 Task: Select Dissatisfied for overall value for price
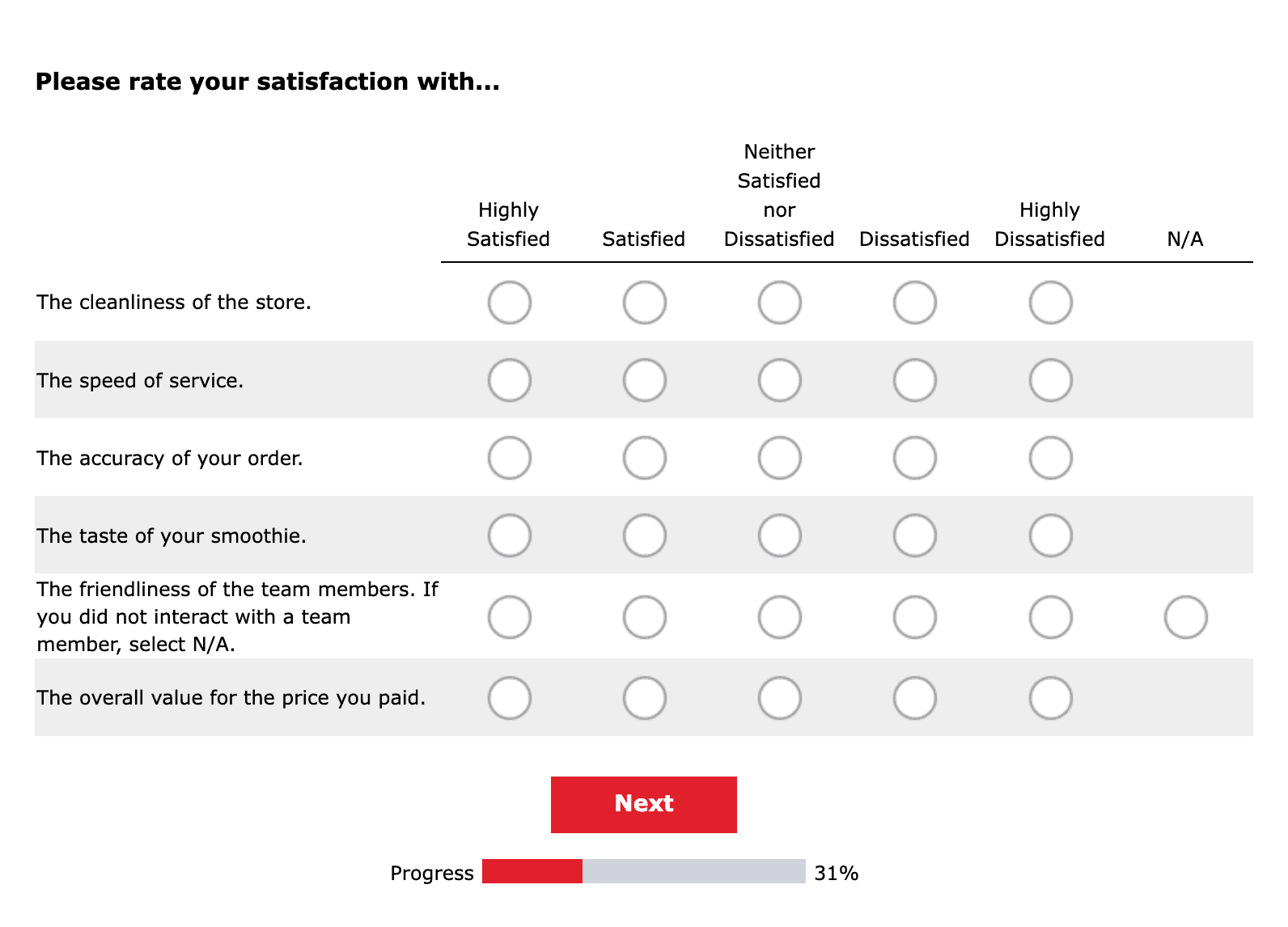click(915, 698)
